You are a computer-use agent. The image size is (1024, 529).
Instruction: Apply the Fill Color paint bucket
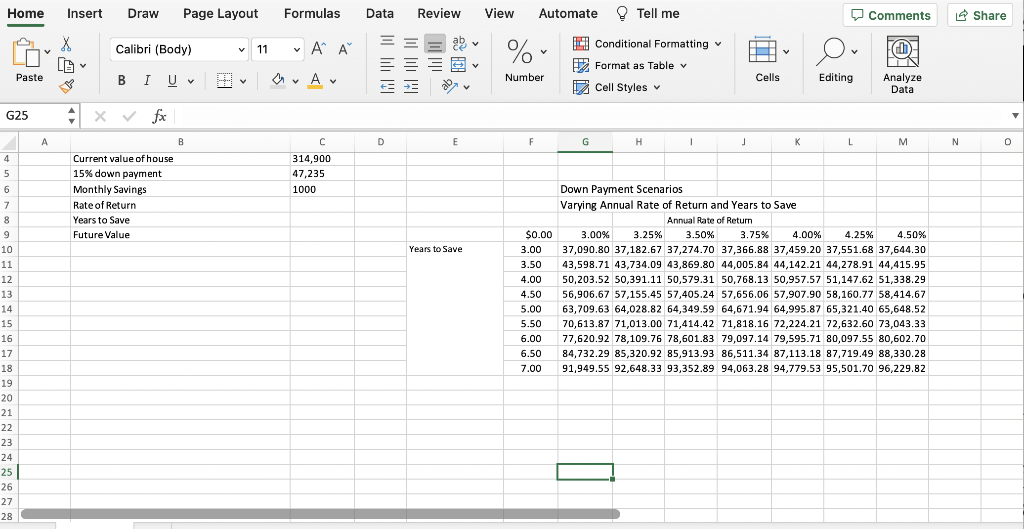pos(278,81)
